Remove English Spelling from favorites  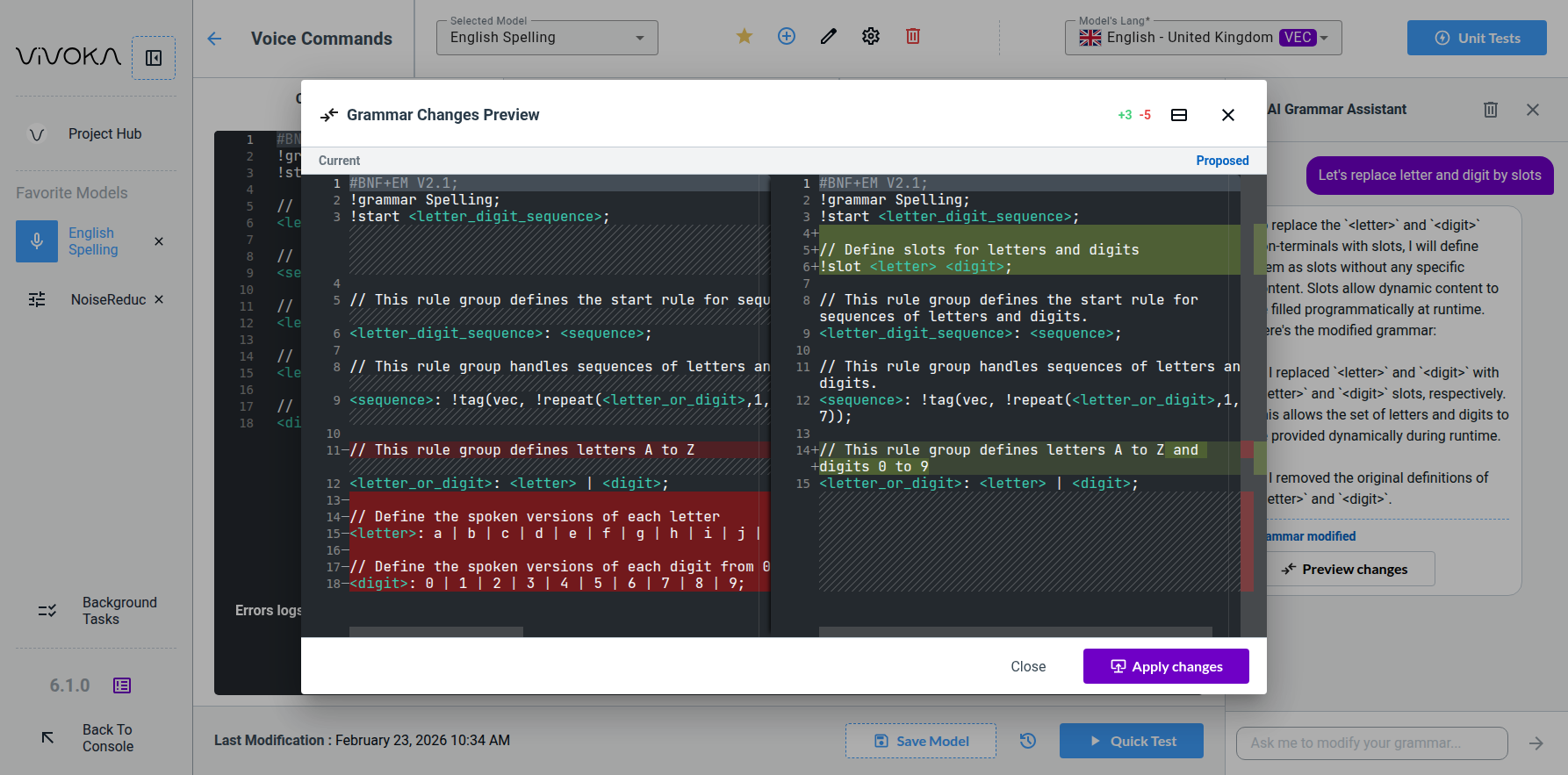point(159,241)
